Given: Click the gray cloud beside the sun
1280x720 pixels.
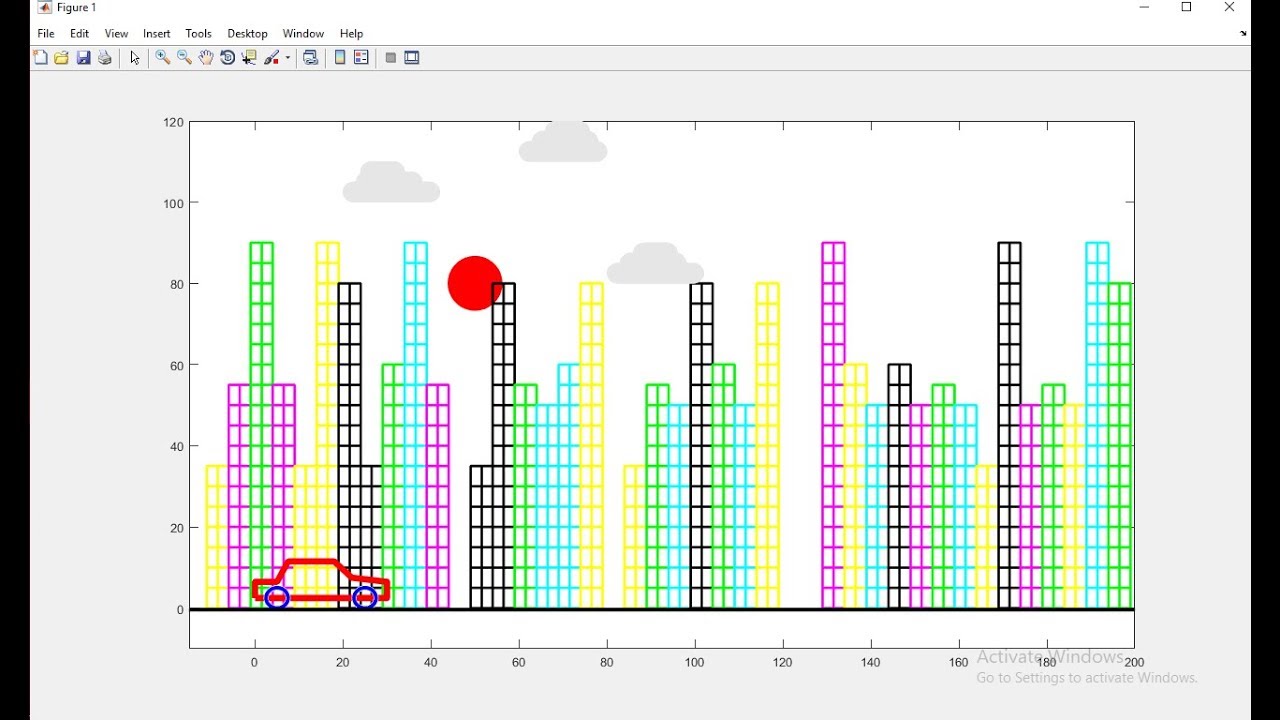Looking at the screenshot, I should click(655, 264).
